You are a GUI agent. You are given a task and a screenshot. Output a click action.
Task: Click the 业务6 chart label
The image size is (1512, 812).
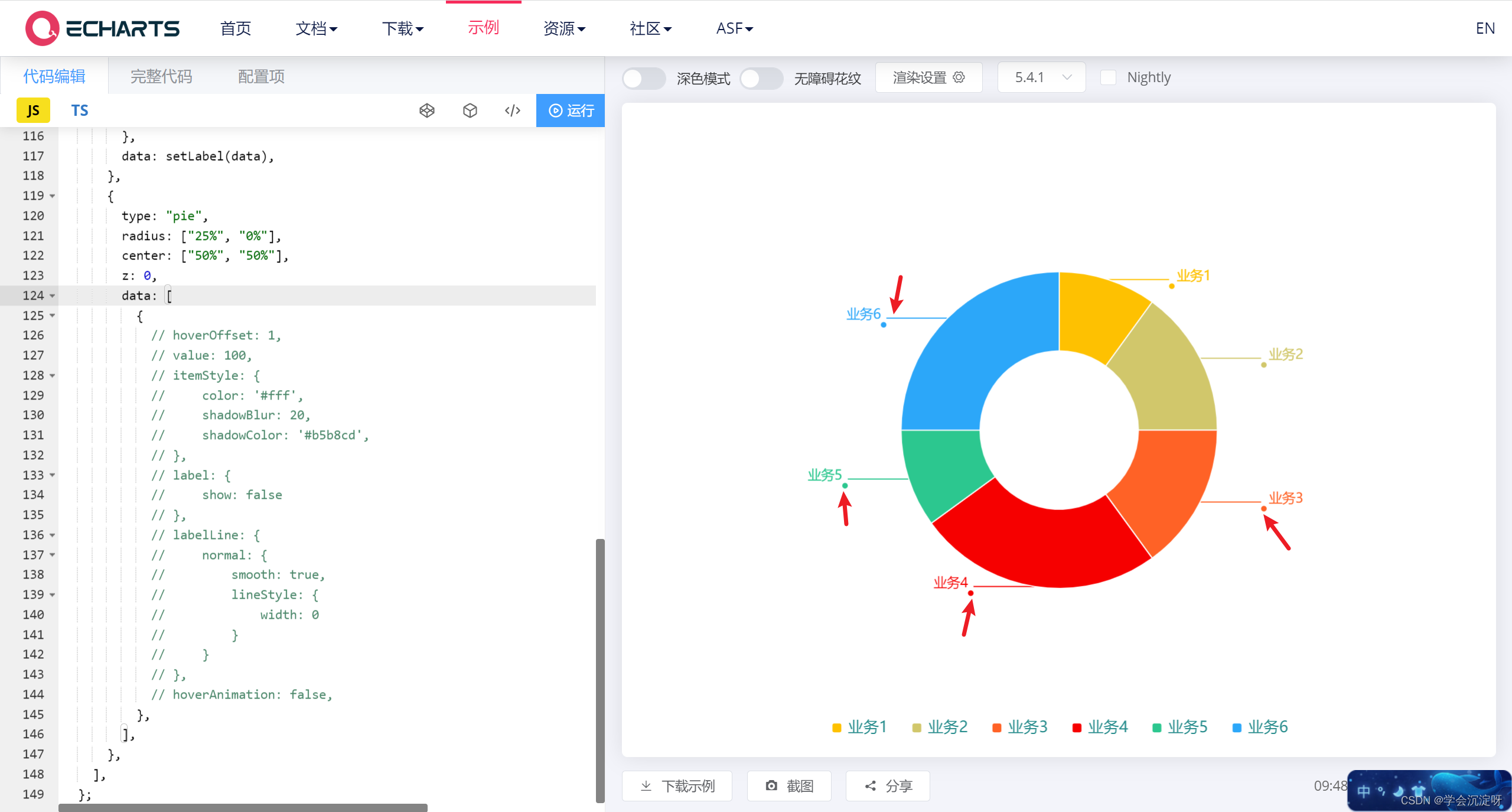coord(863,314)
